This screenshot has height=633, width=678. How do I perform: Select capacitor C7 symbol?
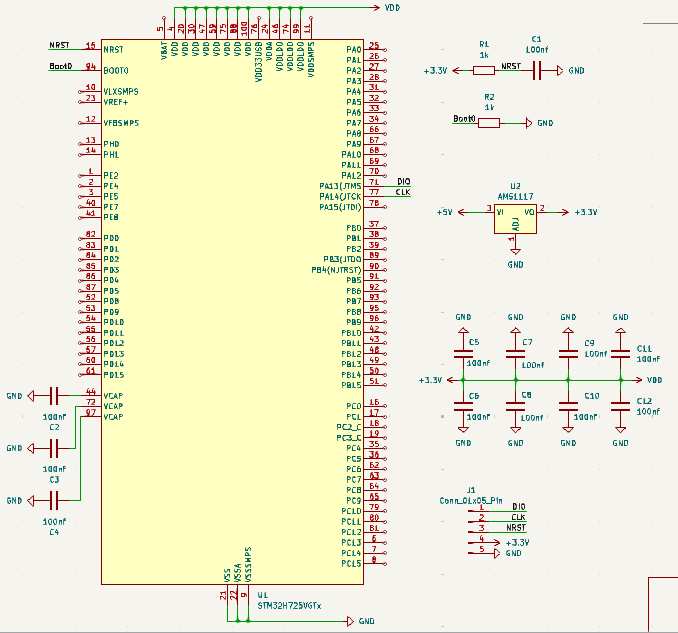(x=515, y=354)
